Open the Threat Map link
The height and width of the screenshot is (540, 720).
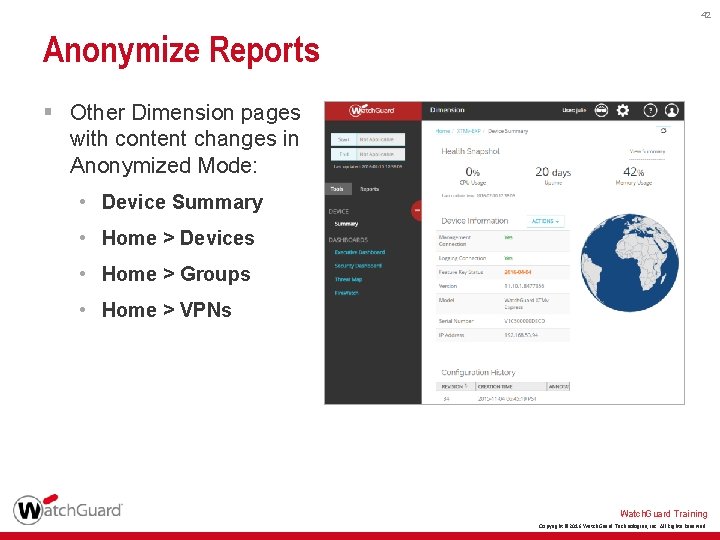(348, 279)
